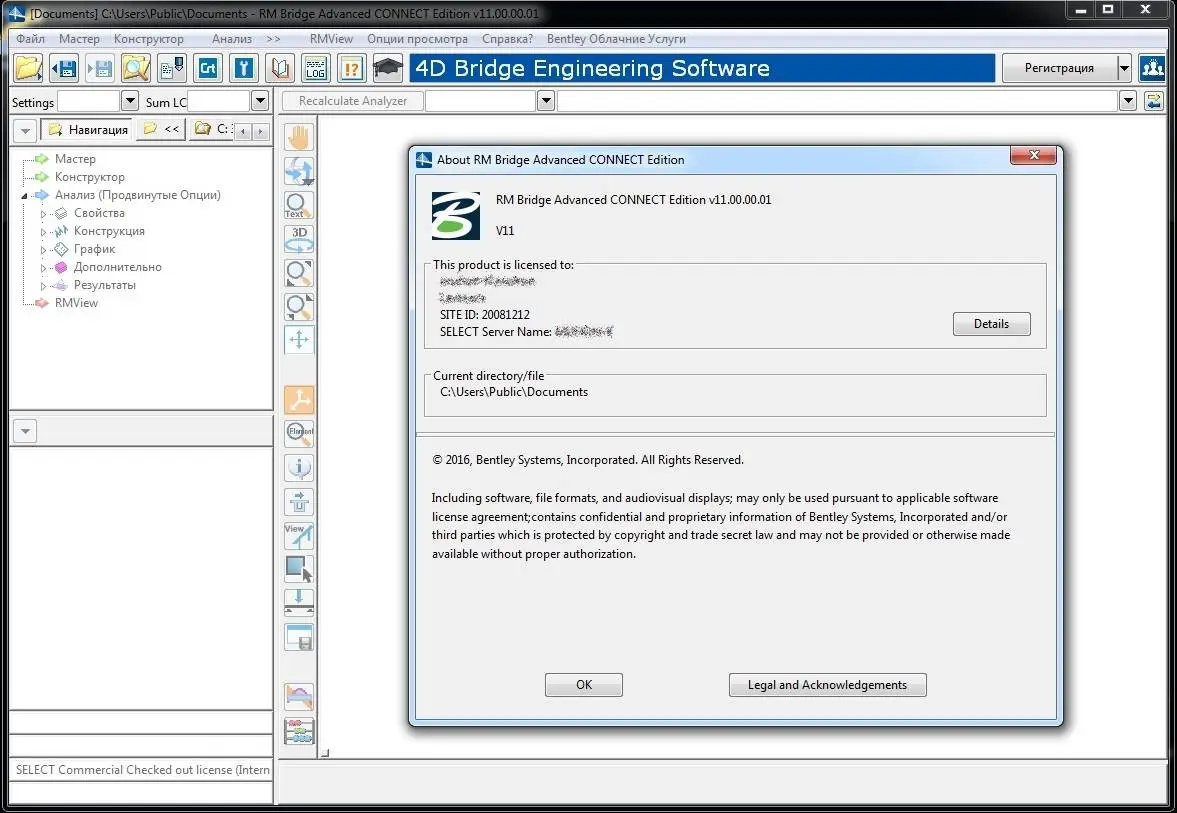Click OK in the About dialog
Viewport: 1177px width, 813px height.
(x=584, y=685)
